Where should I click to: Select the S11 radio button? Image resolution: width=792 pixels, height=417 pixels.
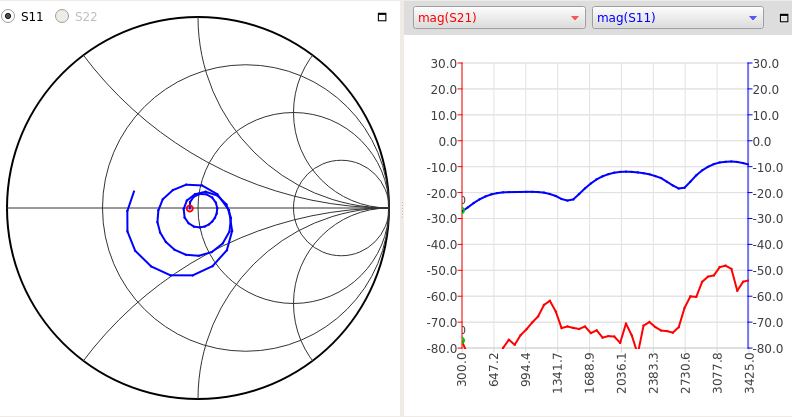pyautogui.click(x=8, y=17)
